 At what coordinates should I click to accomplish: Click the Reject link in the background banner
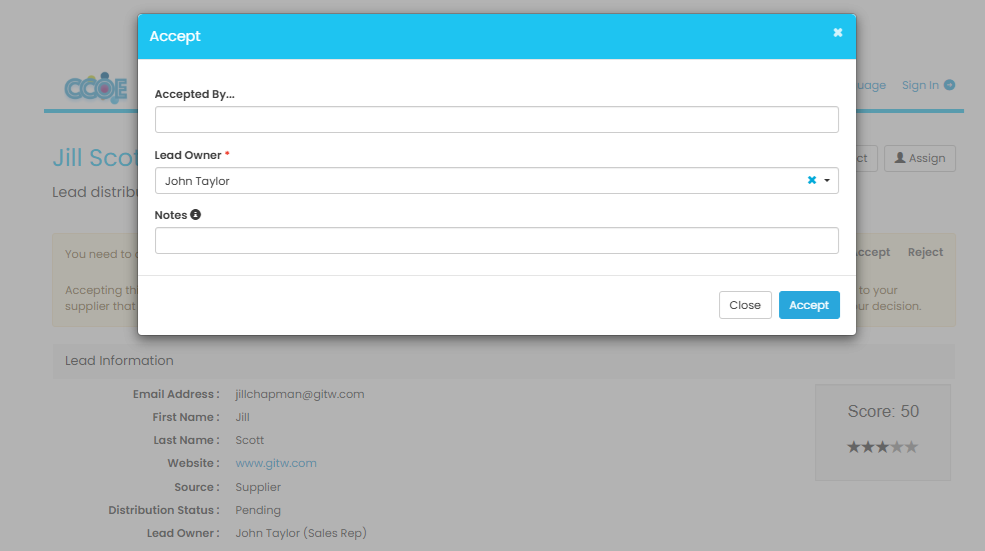[x=925, y=252]
